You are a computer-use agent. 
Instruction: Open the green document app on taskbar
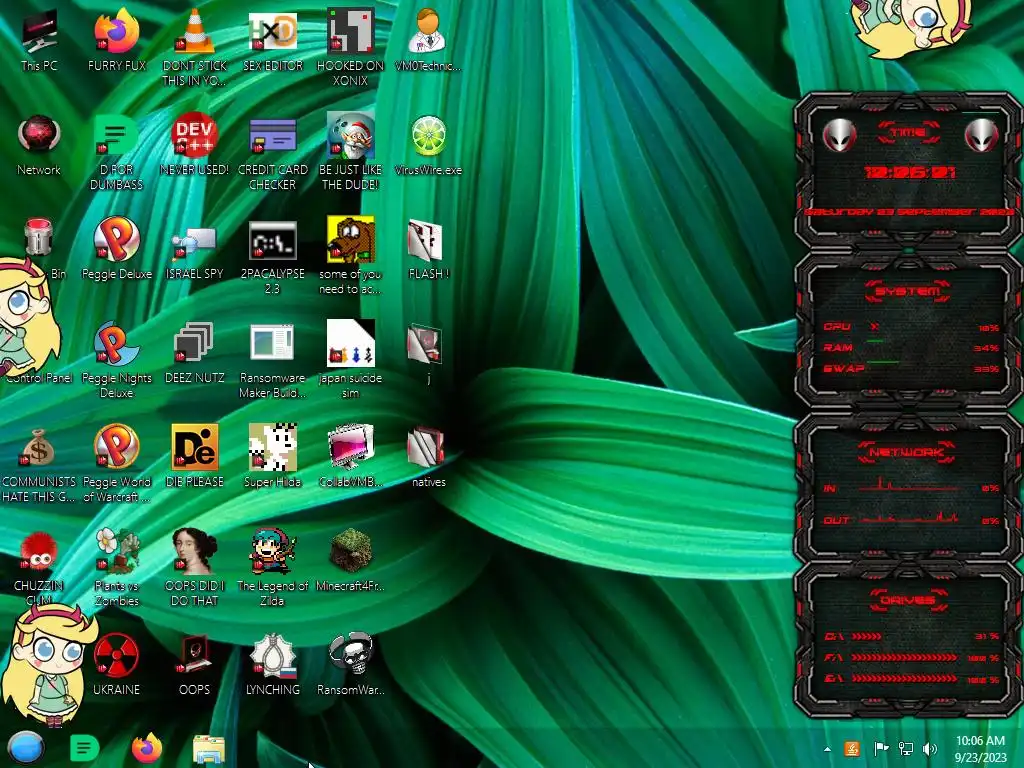(x=84, y=748)
